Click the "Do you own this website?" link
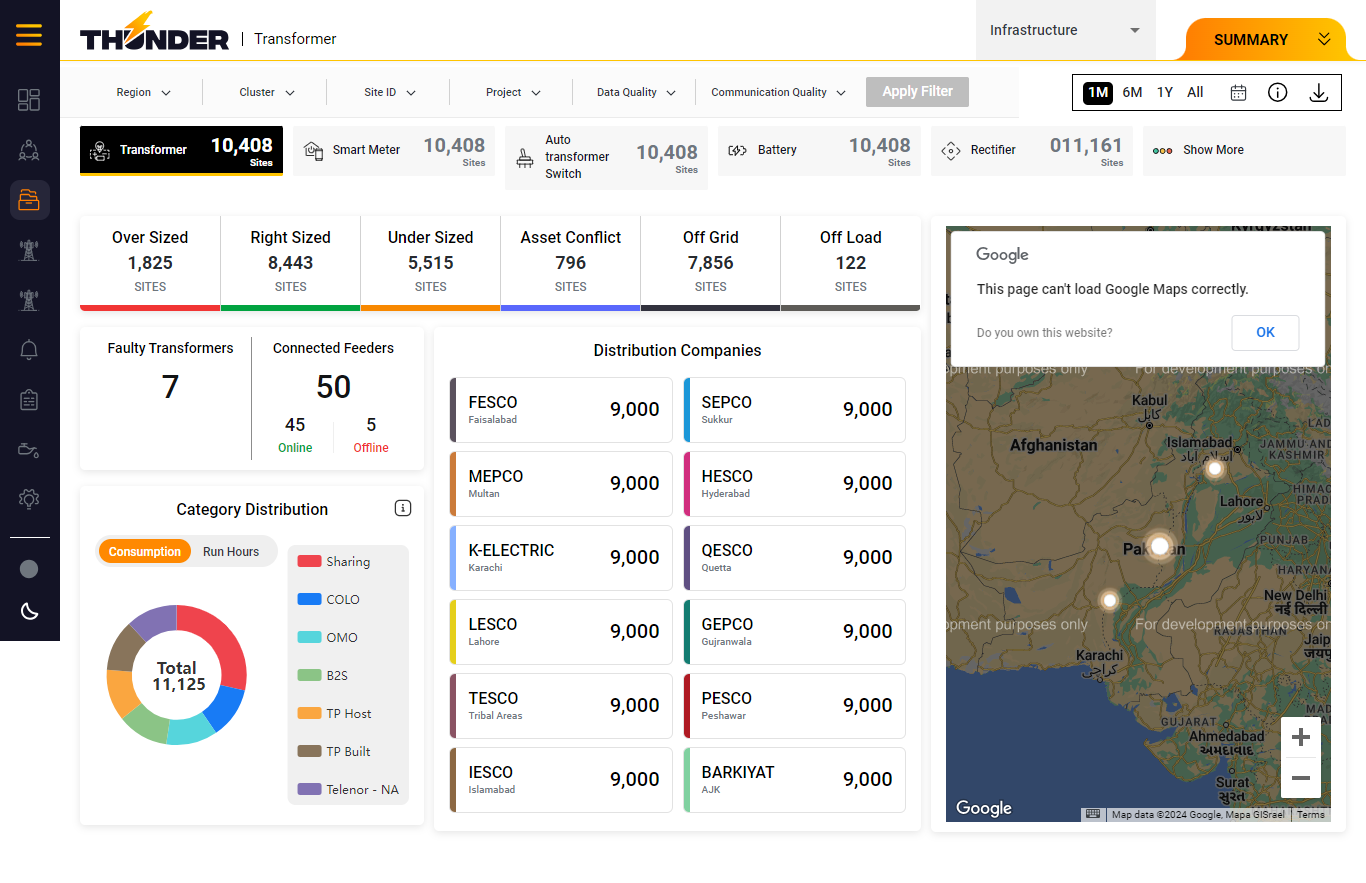1366x883 pixels. click(x=1044, y=333)
